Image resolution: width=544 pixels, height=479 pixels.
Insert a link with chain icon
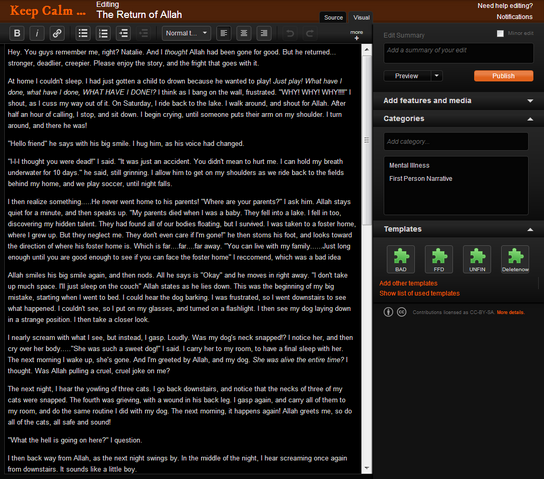pos(57,34)
